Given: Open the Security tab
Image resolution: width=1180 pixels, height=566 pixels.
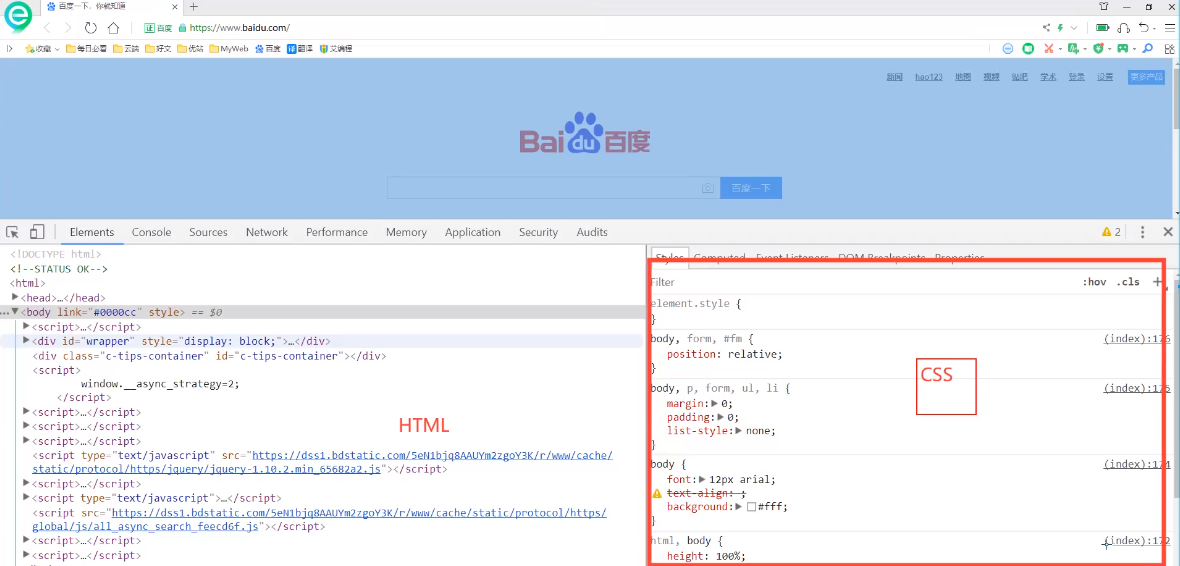Looking at the screenshot, I should tap(538, 232).
